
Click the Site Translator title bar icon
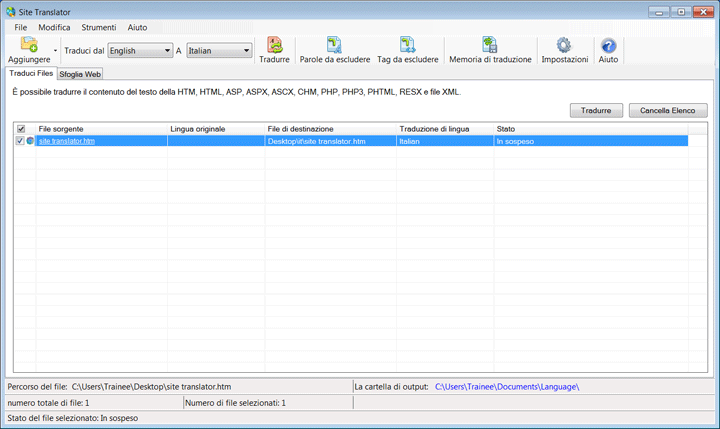coord(11,12)
